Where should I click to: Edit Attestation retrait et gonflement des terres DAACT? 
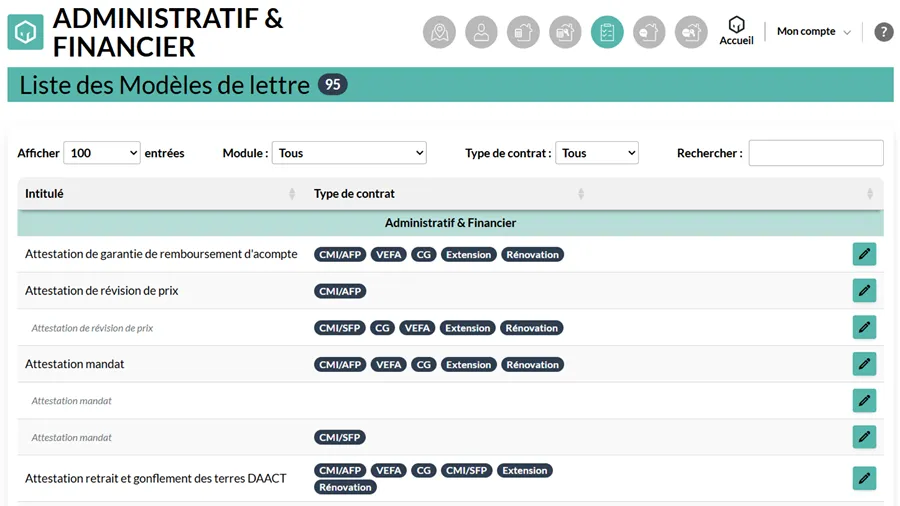(864, 478)
